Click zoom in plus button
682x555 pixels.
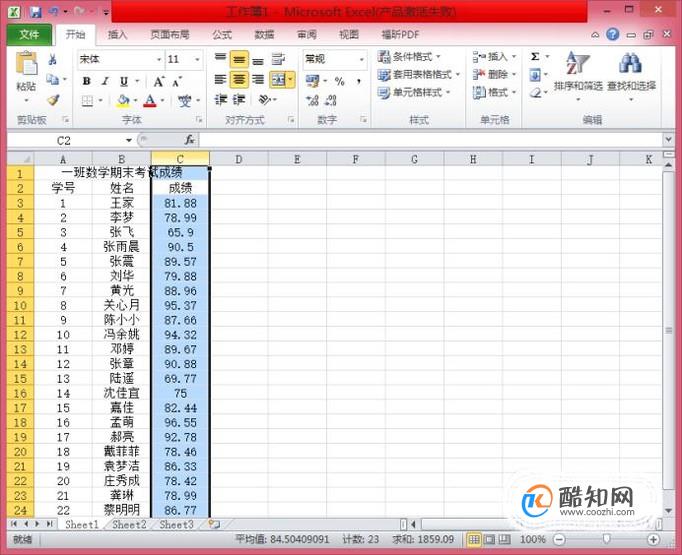pyautogui.click(x=653, y=540)
